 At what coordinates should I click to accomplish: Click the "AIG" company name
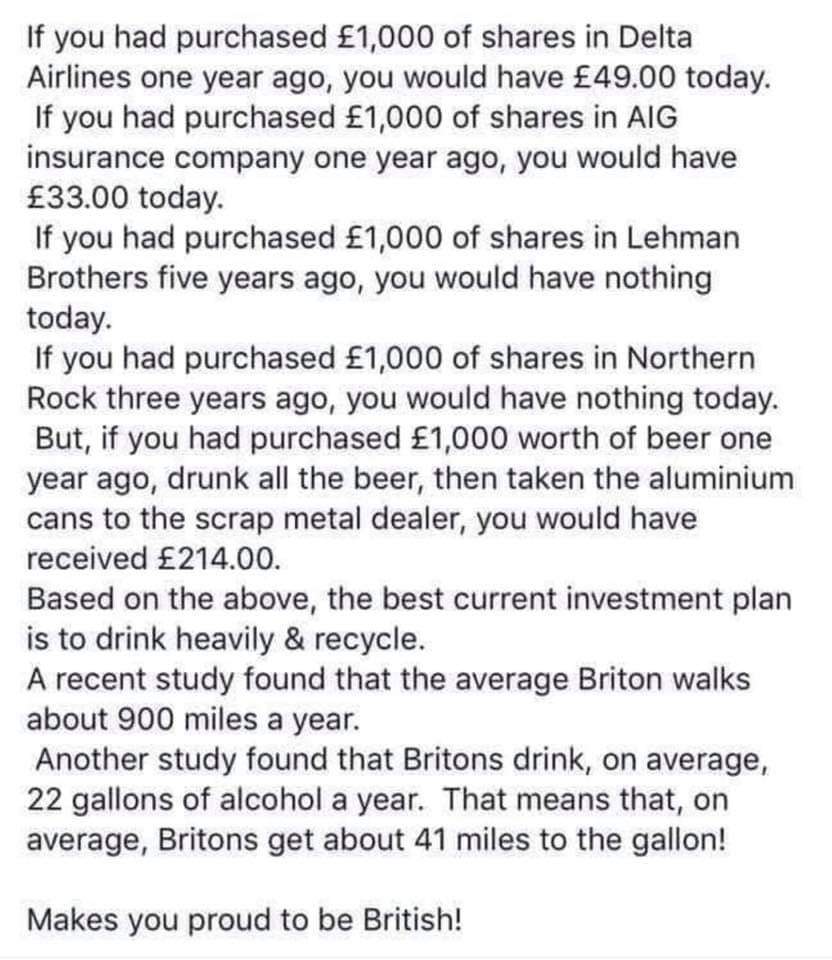tap(651, 118)
